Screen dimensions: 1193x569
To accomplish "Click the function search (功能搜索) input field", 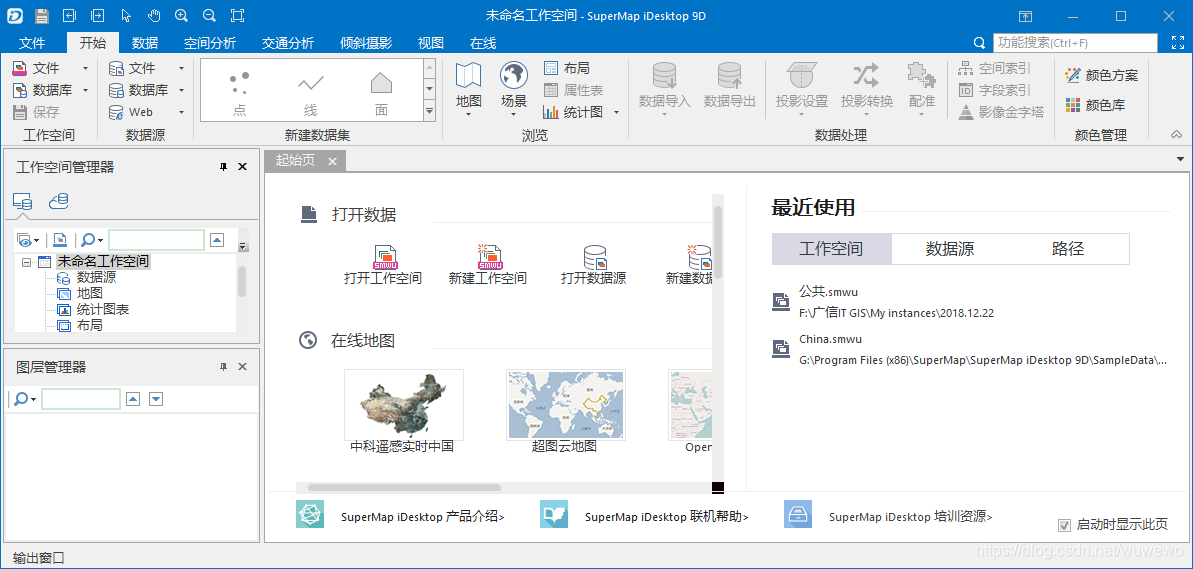I will 1075,43.
